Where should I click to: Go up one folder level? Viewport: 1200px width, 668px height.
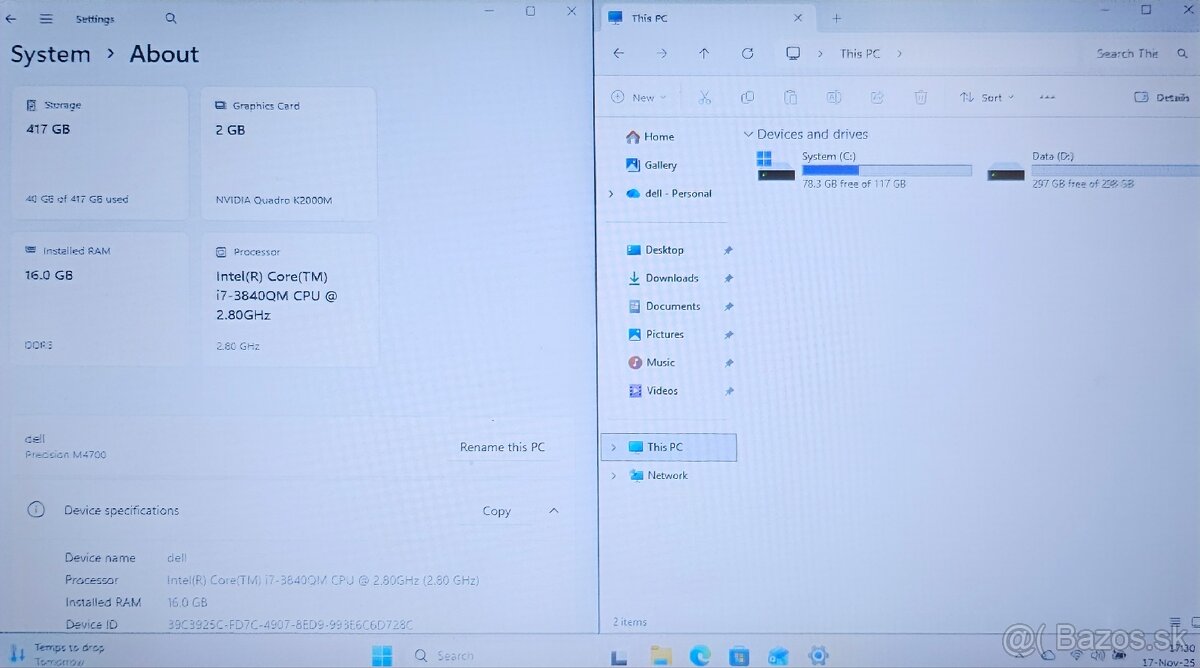pos(704,54)
